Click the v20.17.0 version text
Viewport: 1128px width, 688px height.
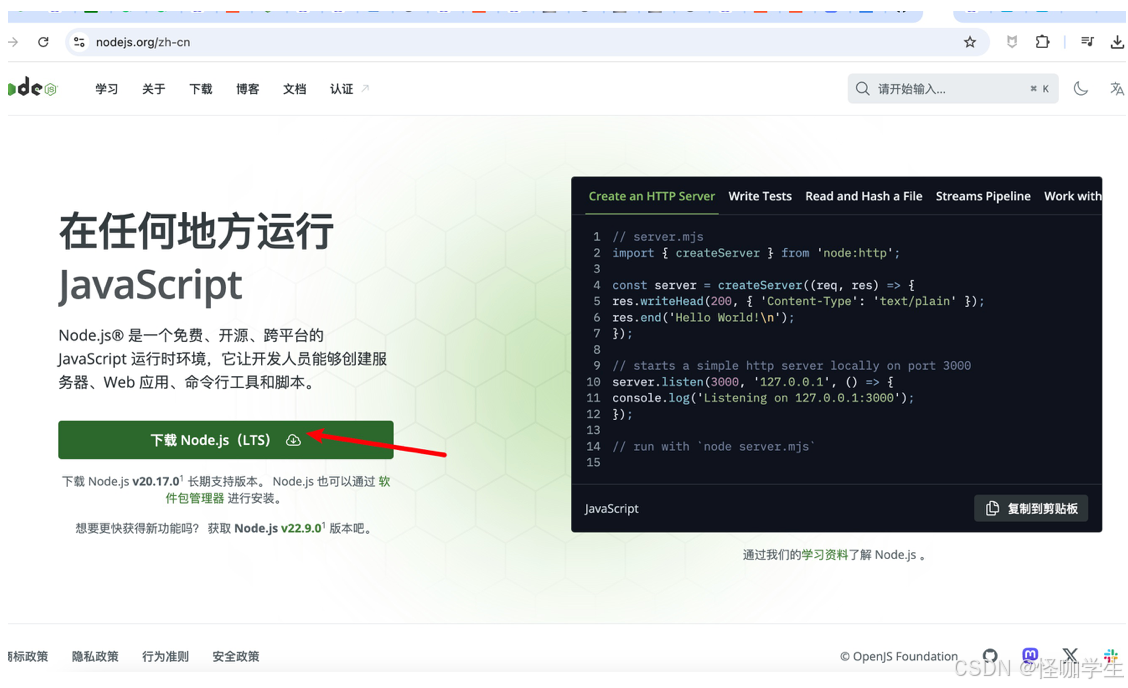pos(156,481)
